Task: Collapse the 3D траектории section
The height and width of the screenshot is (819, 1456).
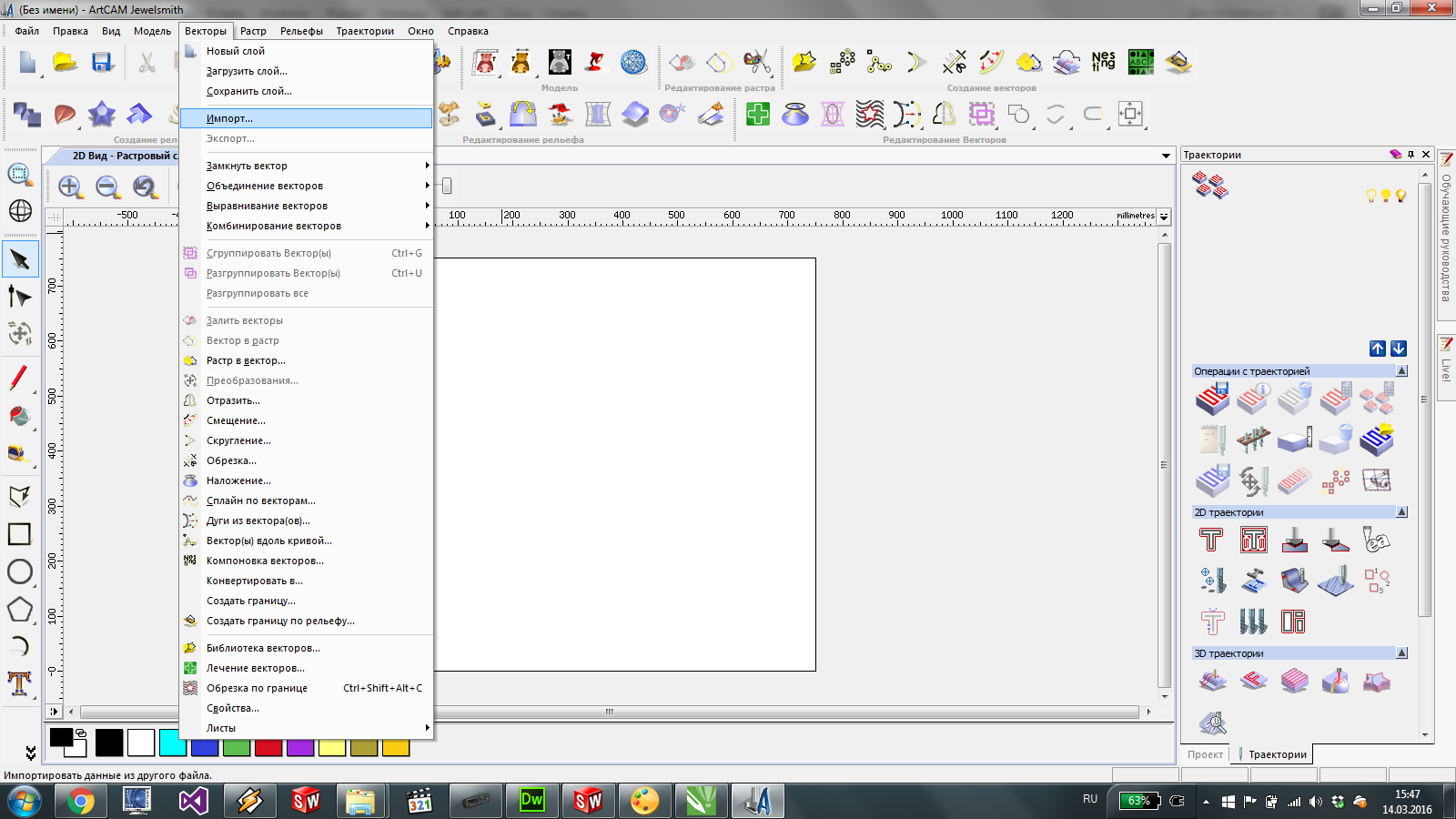Action: click(x=1401, y=653)
